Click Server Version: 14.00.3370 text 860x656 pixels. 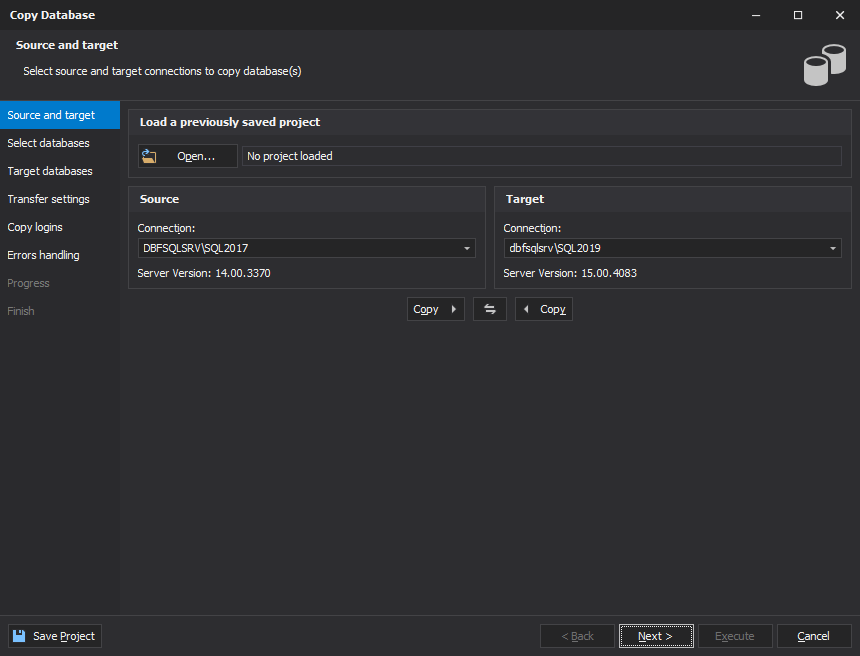[204, 273]
